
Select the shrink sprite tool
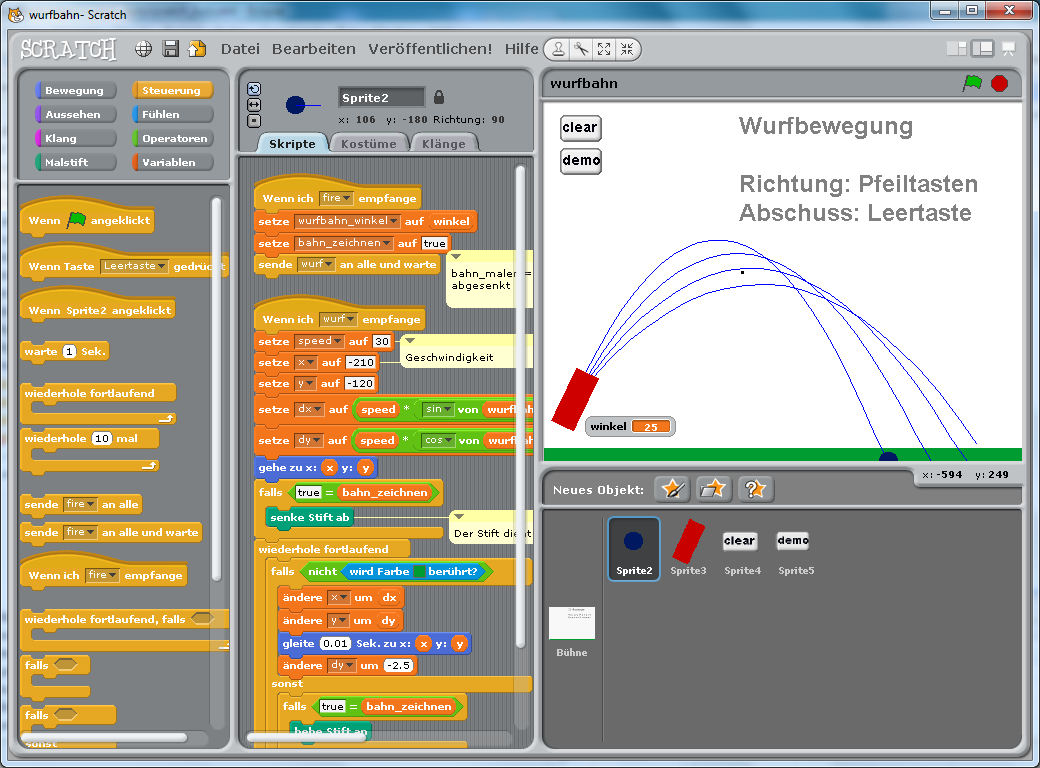[627, 49]
